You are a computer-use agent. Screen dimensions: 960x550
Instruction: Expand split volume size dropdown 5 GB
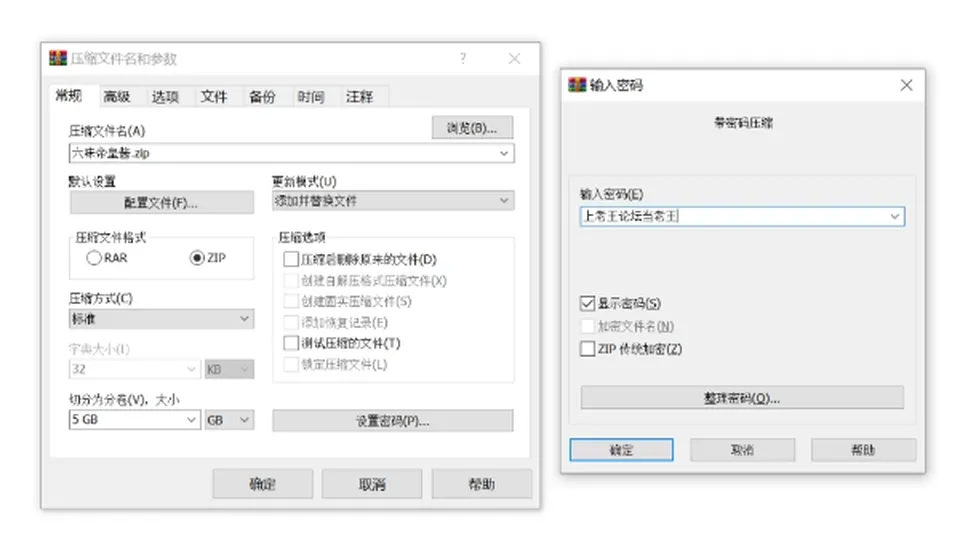191,420
